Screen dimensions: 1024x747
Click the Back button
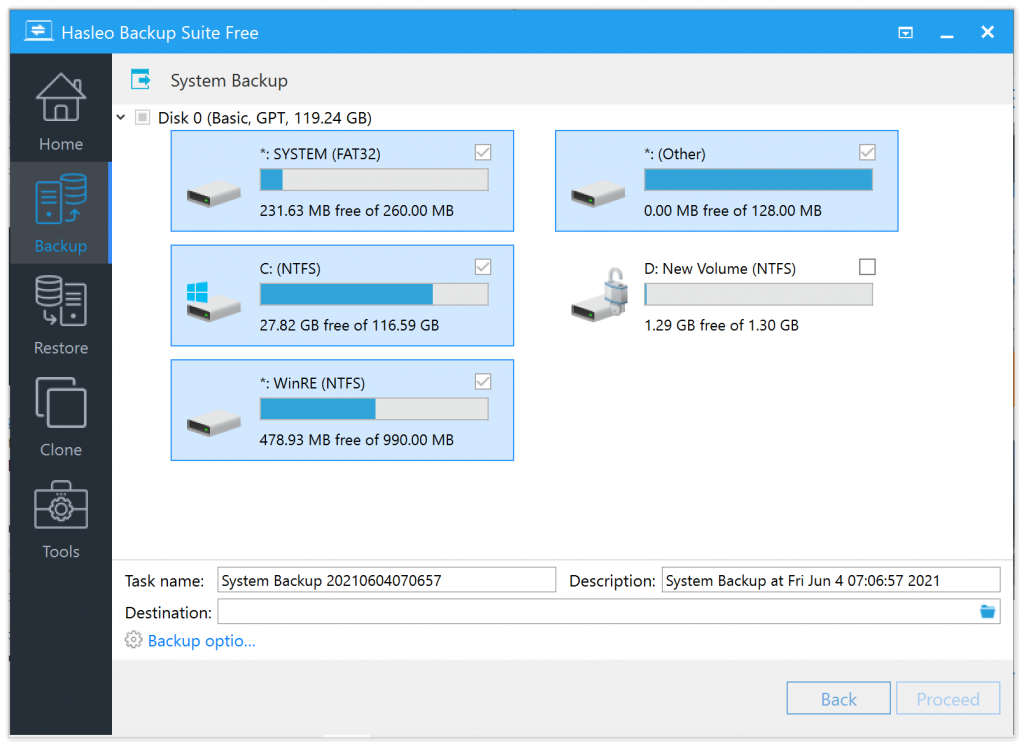click(838, 699)
